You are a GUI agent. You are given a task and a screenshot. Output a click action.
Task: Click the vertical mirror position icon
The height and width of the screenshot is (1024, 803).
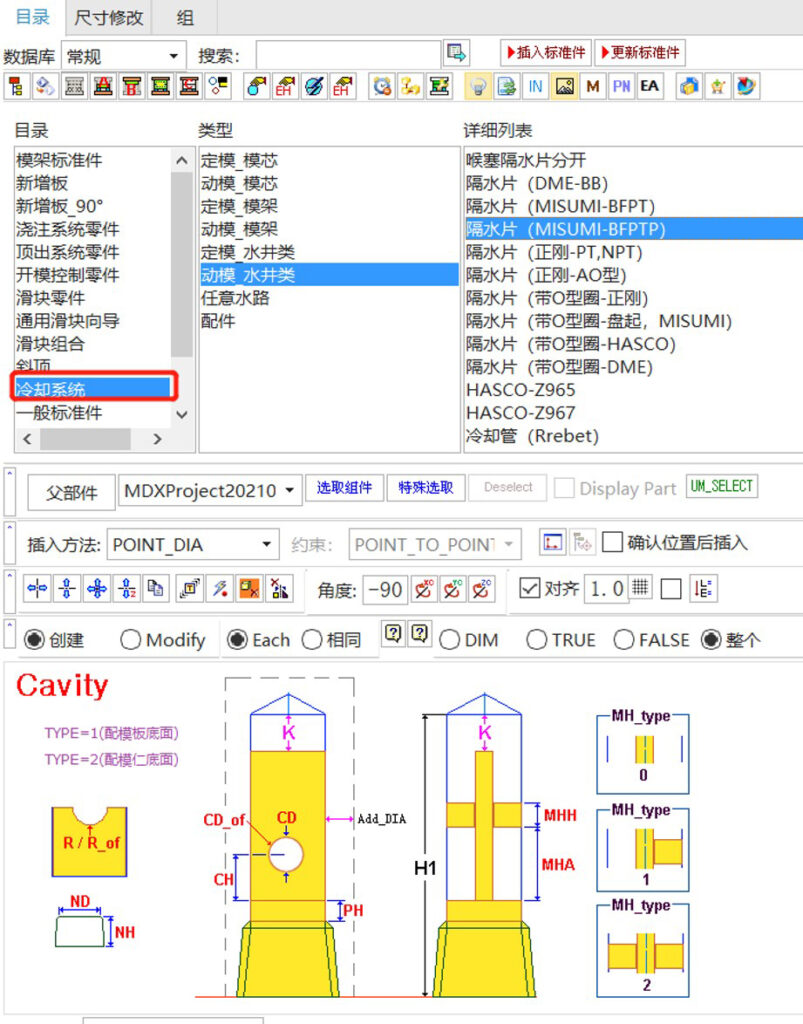pyautogui.click(x=67, y=588)
